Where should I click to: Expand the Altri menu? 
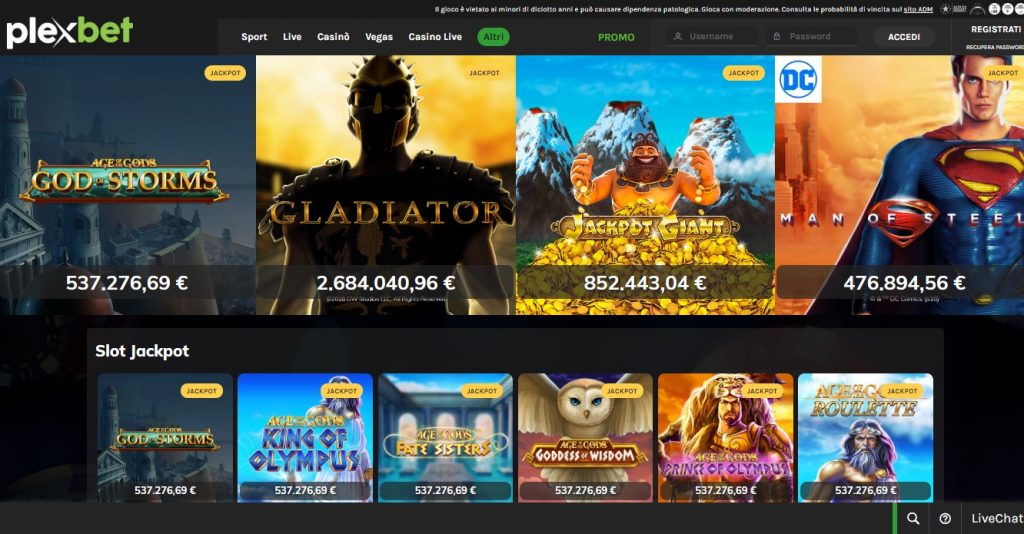(x=493, y=37)
